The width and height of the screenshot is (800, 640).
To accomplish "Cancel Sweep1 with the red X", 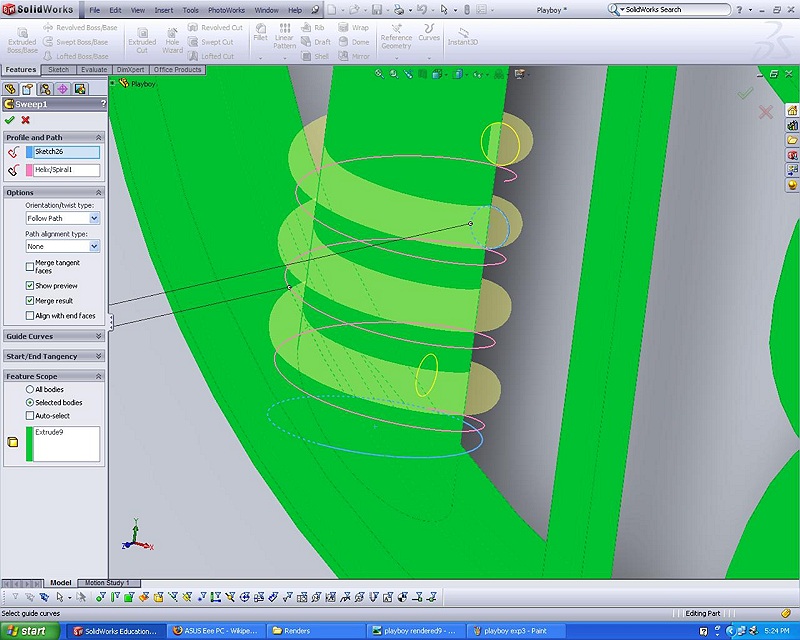I will click(x=26, y=120).
